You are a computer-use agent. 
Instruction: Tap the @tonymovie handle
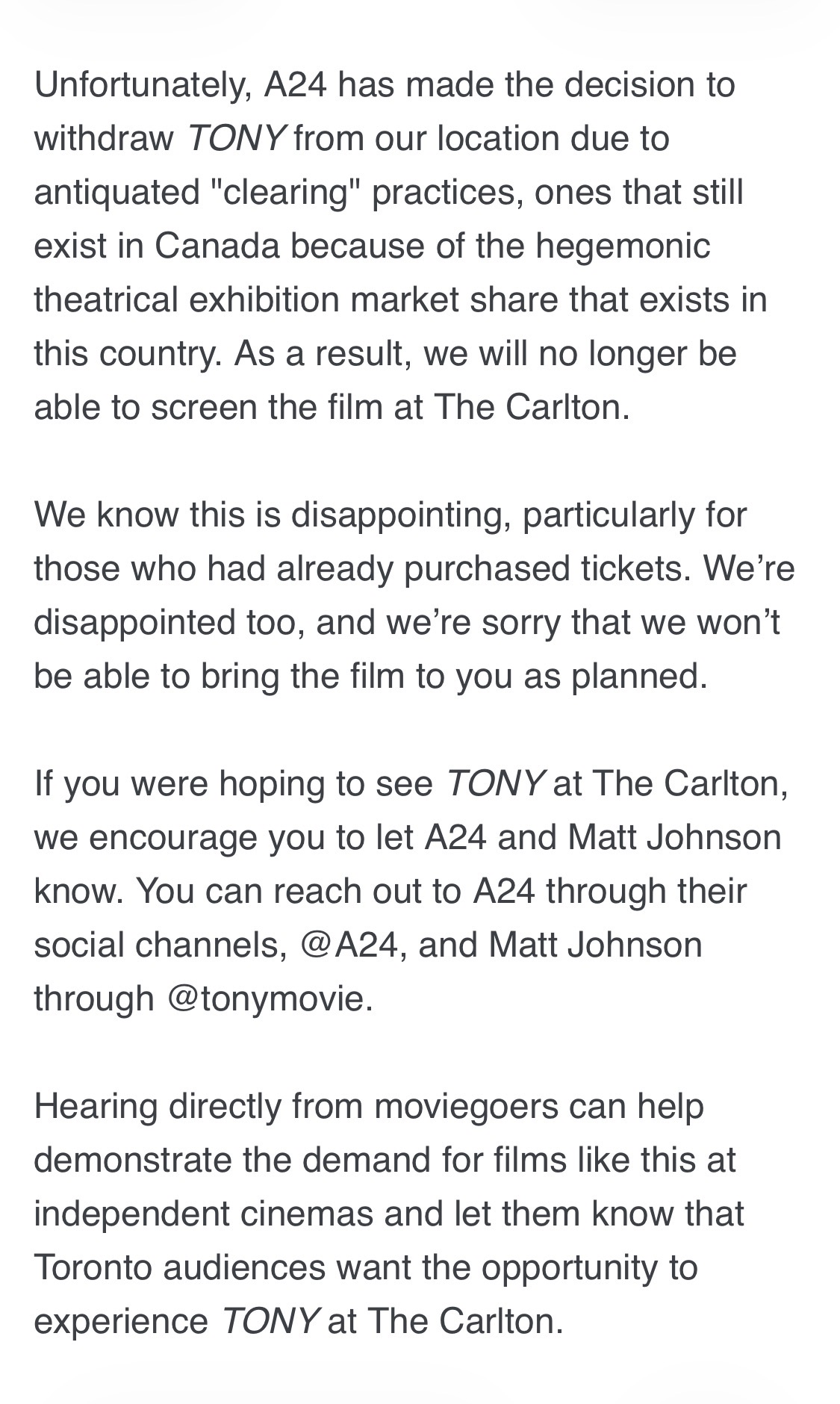coord(269,999)
